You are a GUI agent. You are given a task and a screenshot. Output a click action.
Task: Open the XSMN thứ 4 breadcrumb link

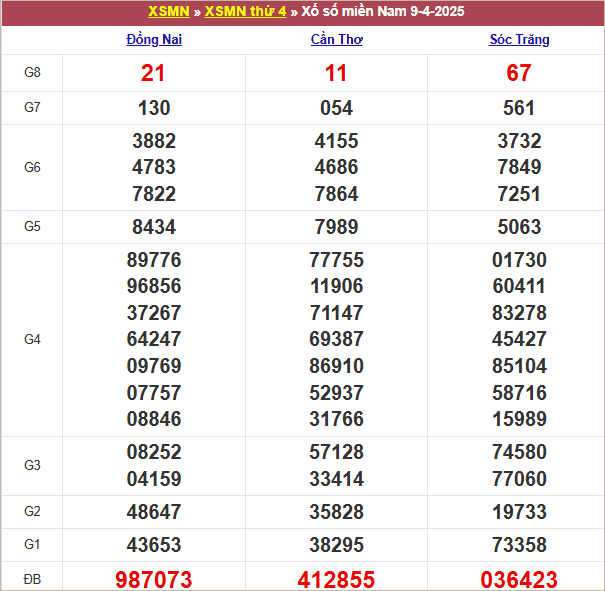coord(245,11)
